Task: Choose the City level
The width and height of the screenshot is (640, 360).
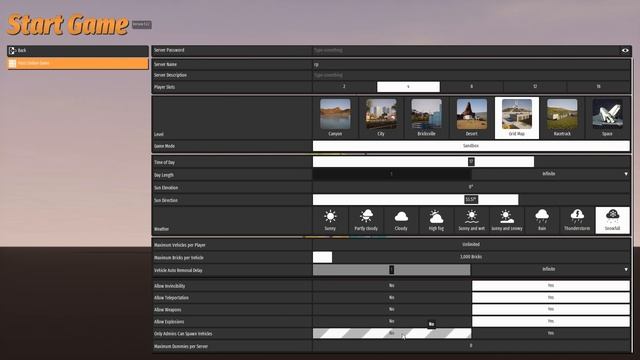Action: (381, 118)
